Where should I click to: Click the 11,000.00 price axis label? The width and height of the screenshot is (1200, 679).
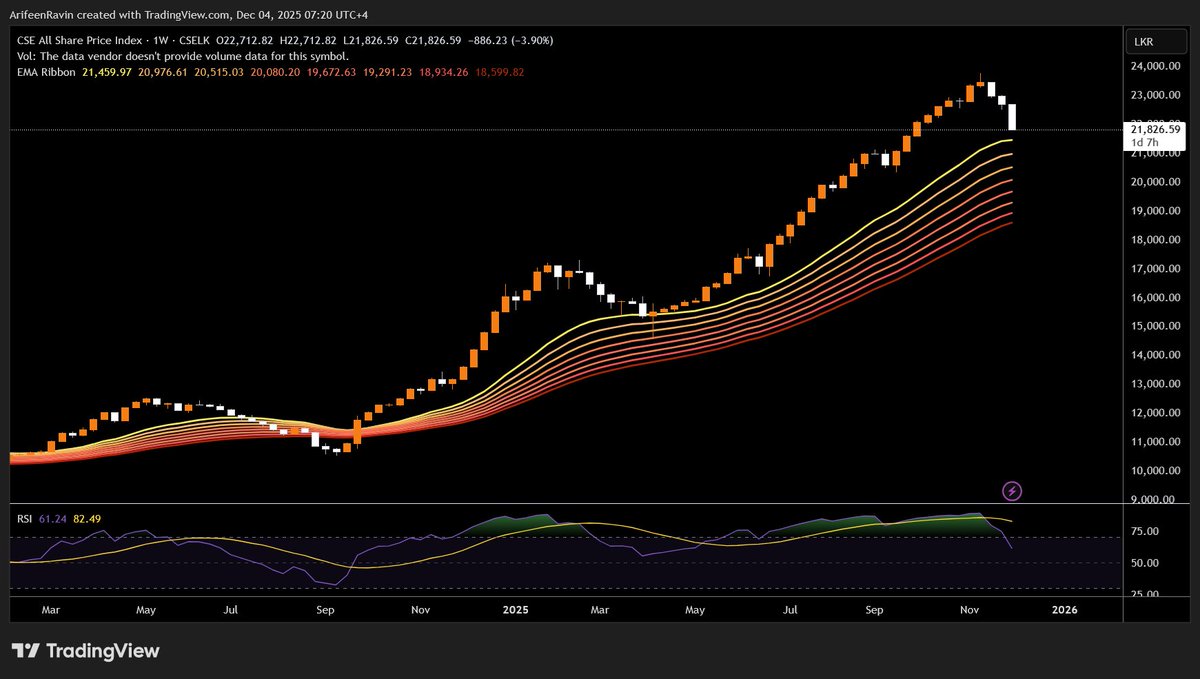click(1156, 442)
